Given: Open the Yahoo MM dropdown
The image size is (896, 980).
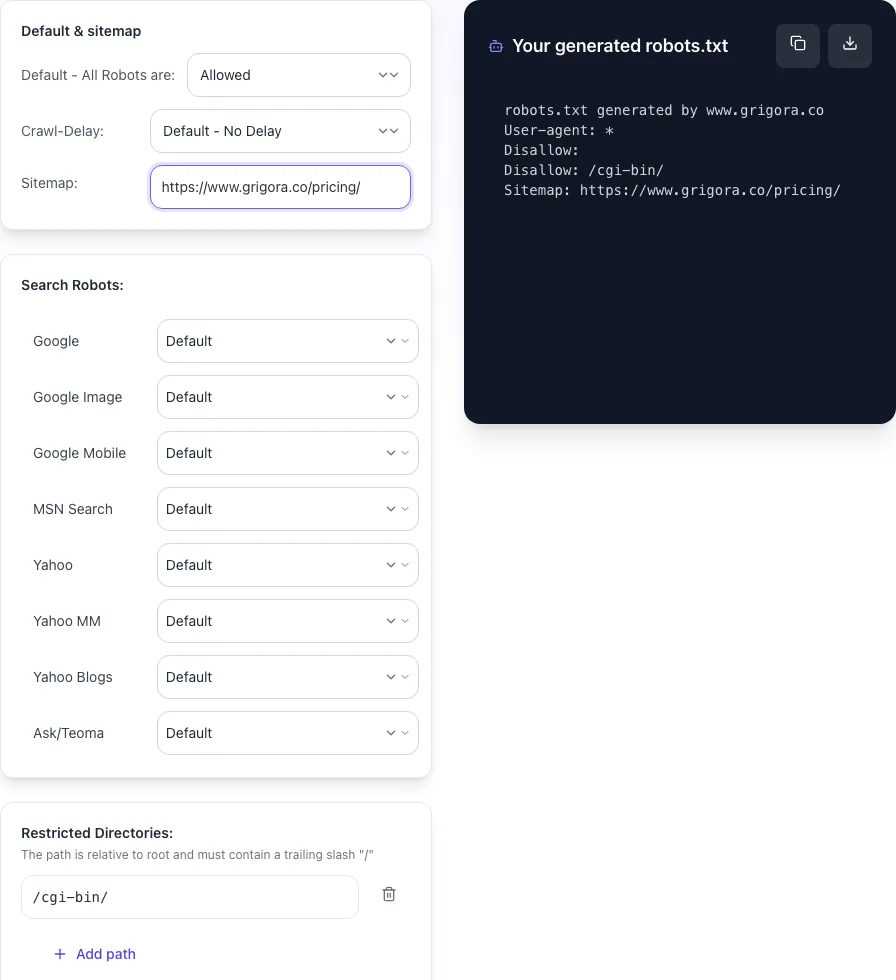Looking at the screenshot, I should [x=287, y=621].
